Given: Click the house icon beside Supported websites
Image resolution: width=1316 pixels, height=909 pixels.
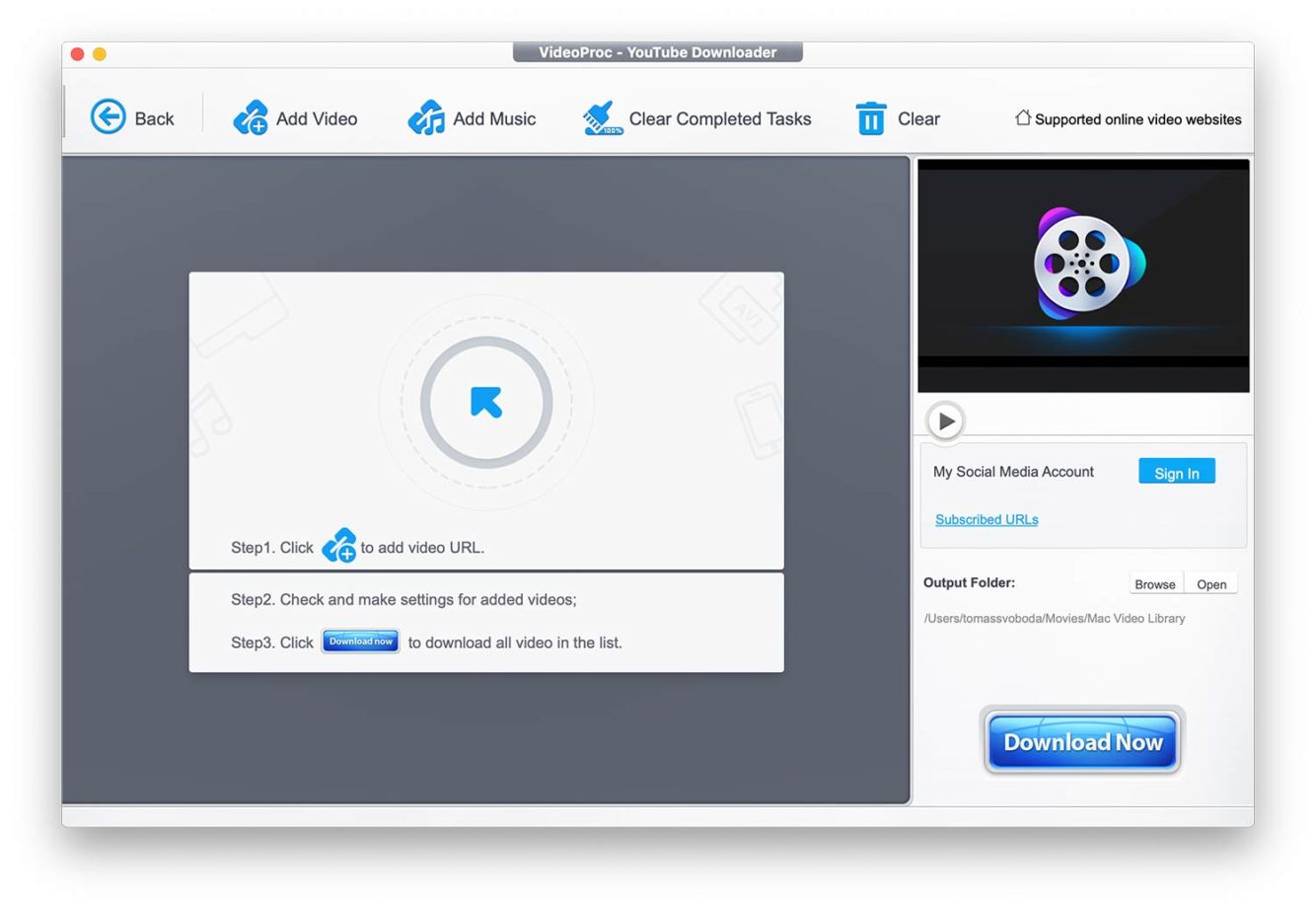Looking at the screenshot, I should click(1023, 117).
